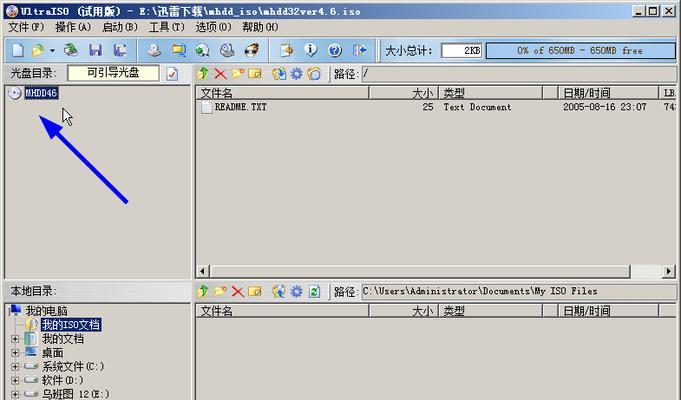Click the Save As icon
The image size is (681, 400).
click(x=120, y=50)
